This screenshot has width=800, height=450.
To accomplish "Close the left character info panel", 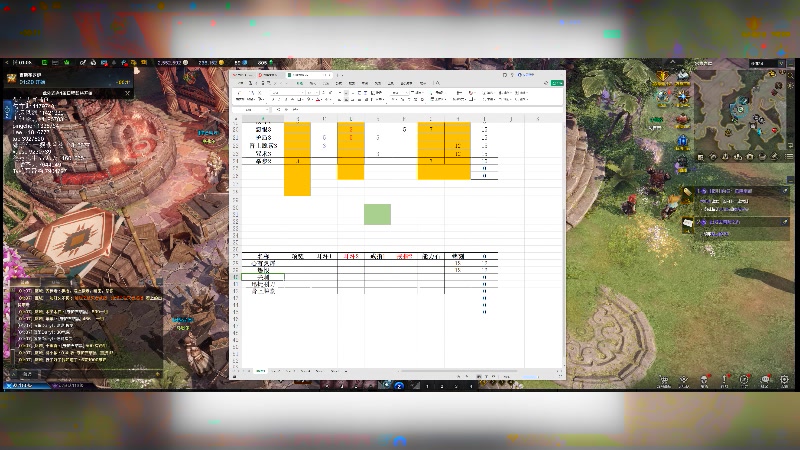I will 128,93.
